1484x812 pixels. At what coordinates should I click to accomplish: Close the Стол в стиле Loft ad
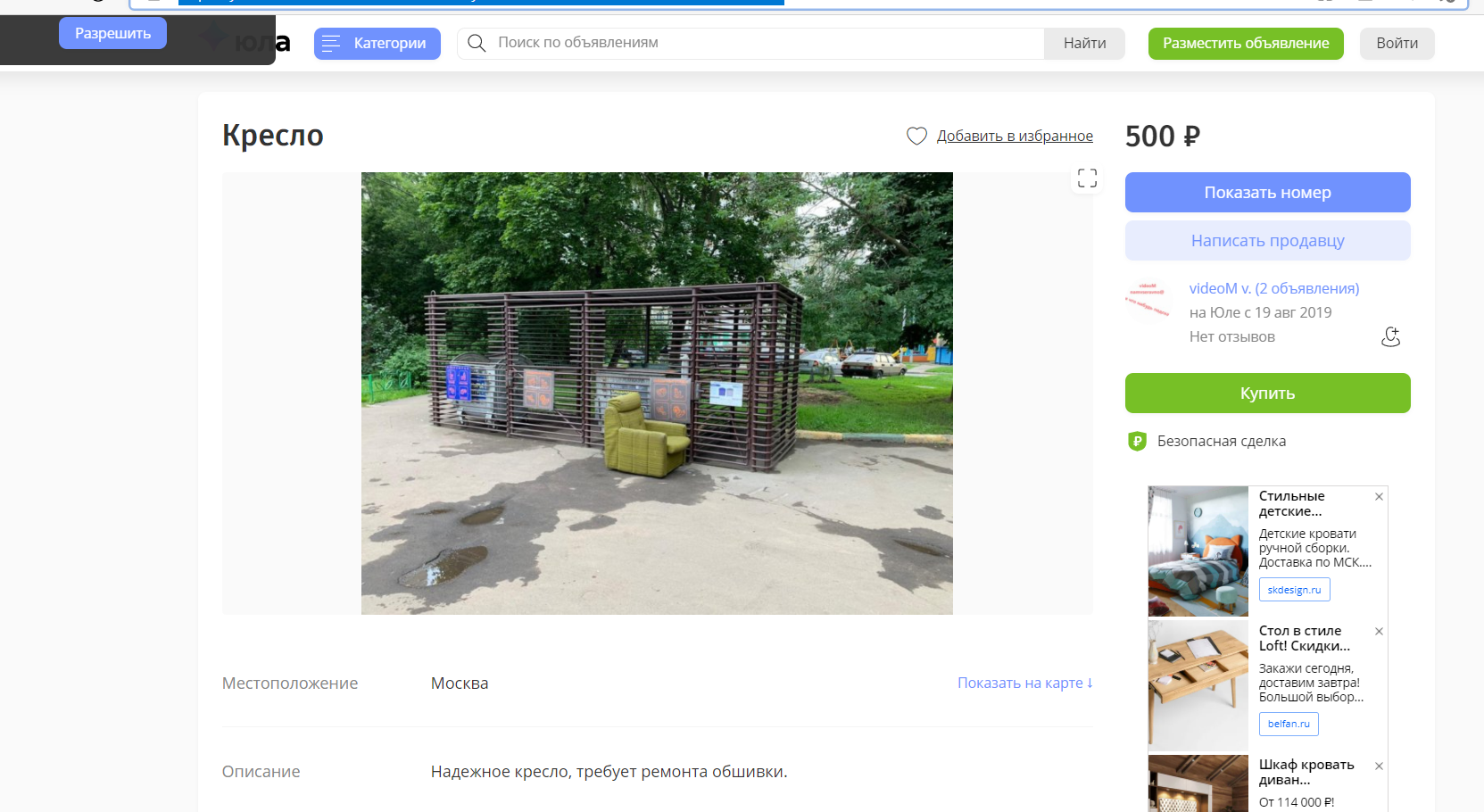1379,632
